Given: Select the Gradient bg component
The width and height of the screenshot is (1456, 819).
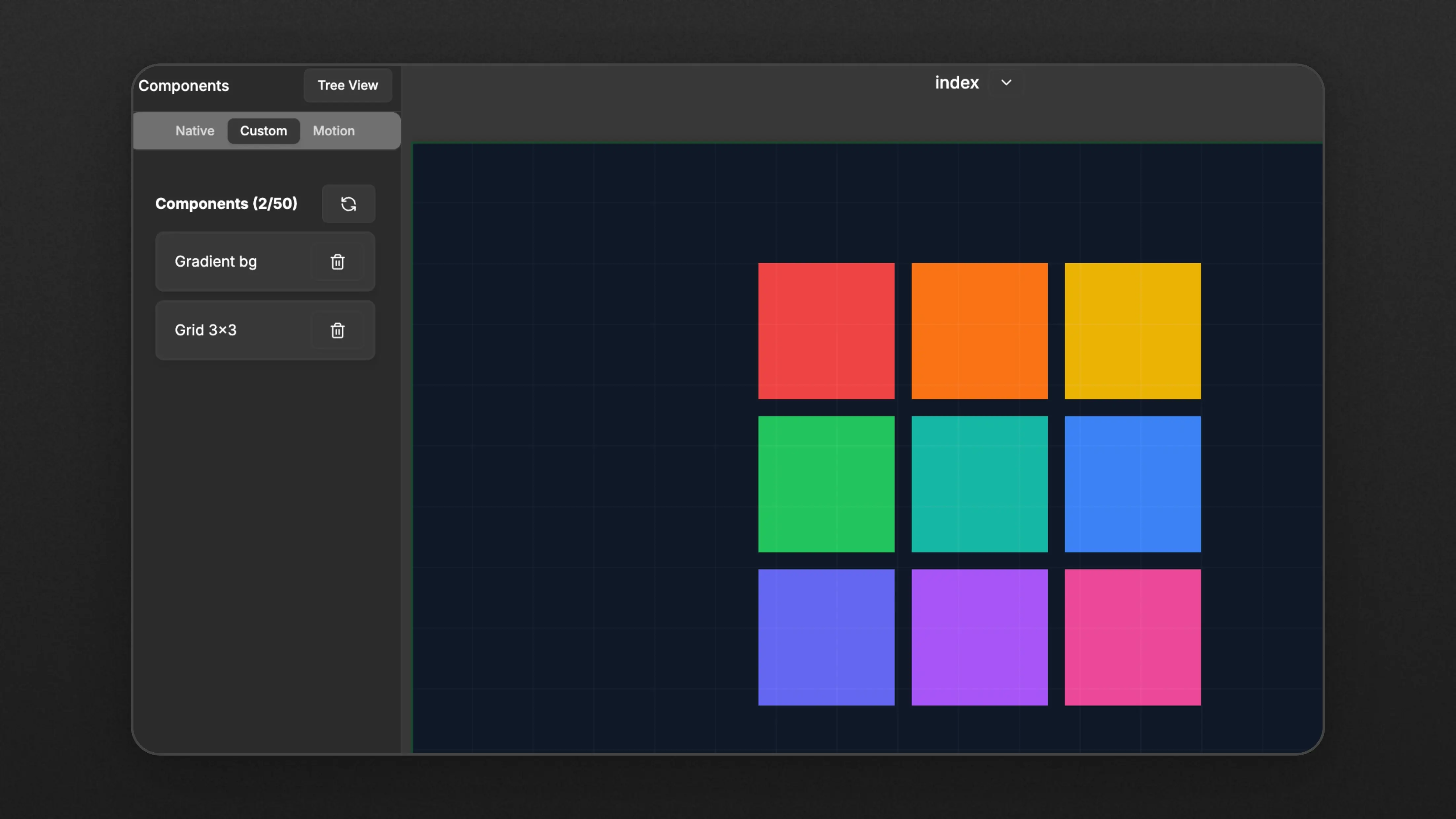Looking at the screenshot, I should point(265,262).
